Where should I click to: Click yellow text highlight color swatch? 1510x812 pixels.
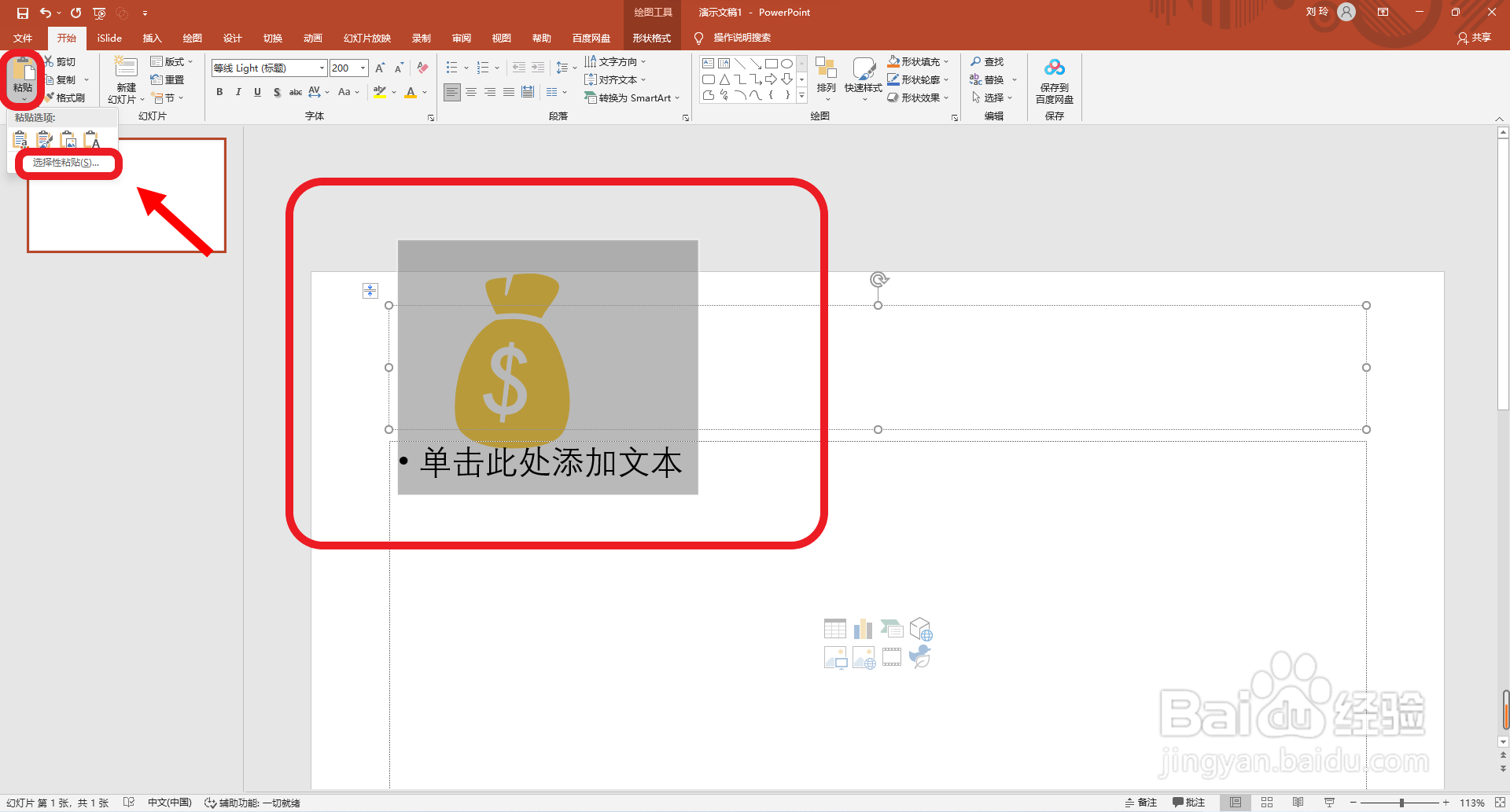380,92
